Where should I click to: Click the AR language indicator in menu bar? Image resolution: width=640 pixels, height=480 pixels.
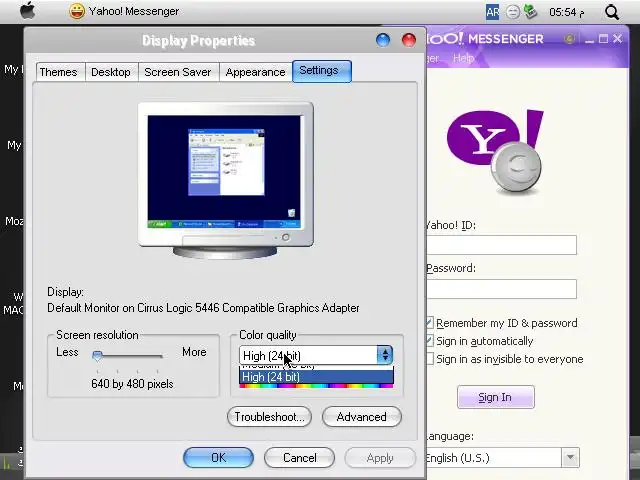click(493, 12)
